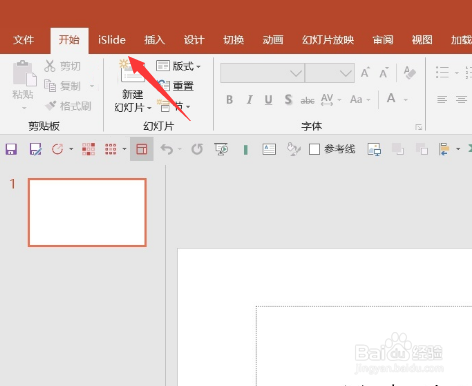Click the bring forward icon
The width and height of the screenshot is (472, 386).
pyautogui.click(x=398, y=149)
